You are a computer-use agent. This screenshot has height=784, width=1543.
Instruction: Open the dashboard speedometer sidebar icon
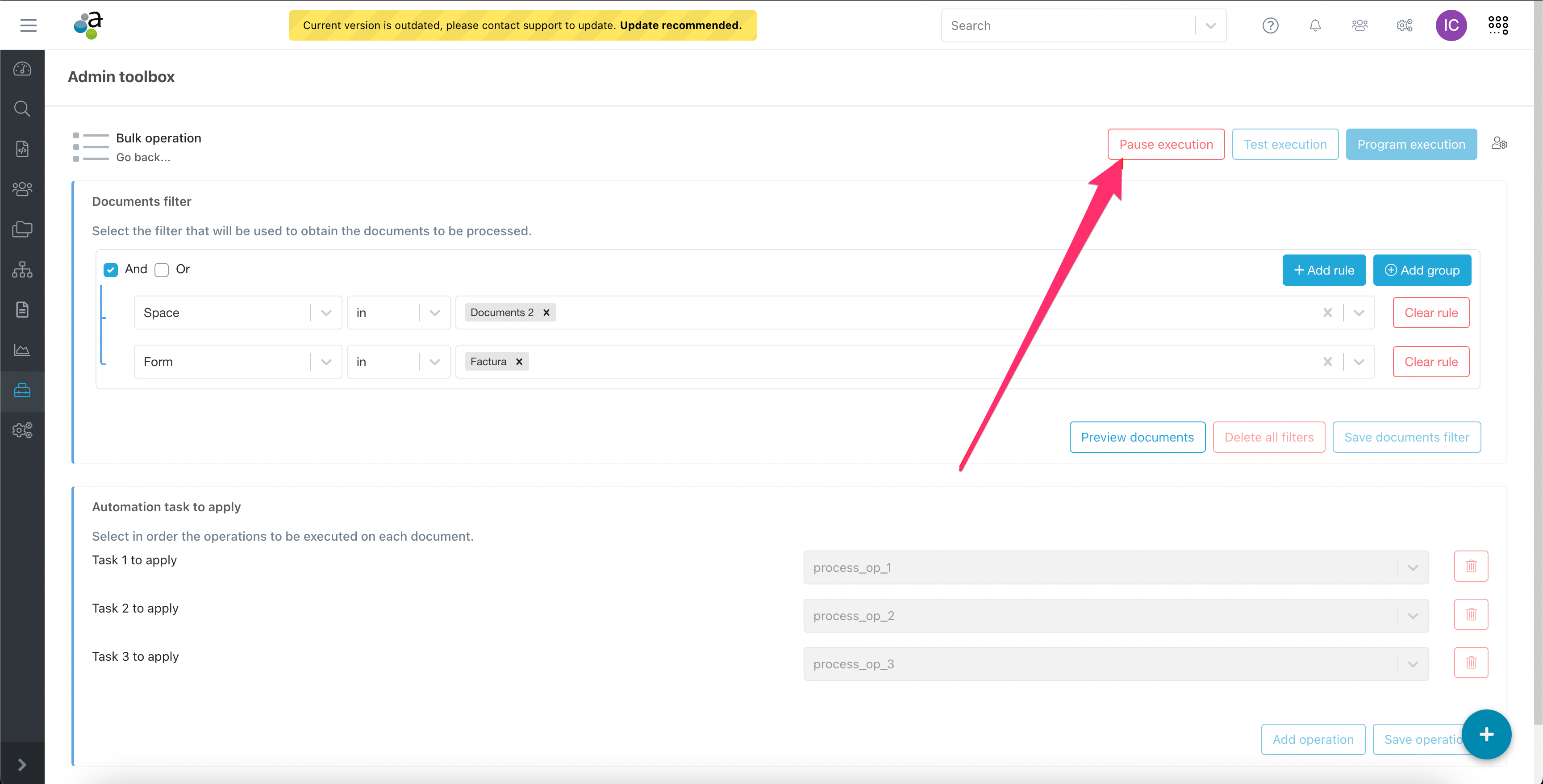(x=22, y=69)
